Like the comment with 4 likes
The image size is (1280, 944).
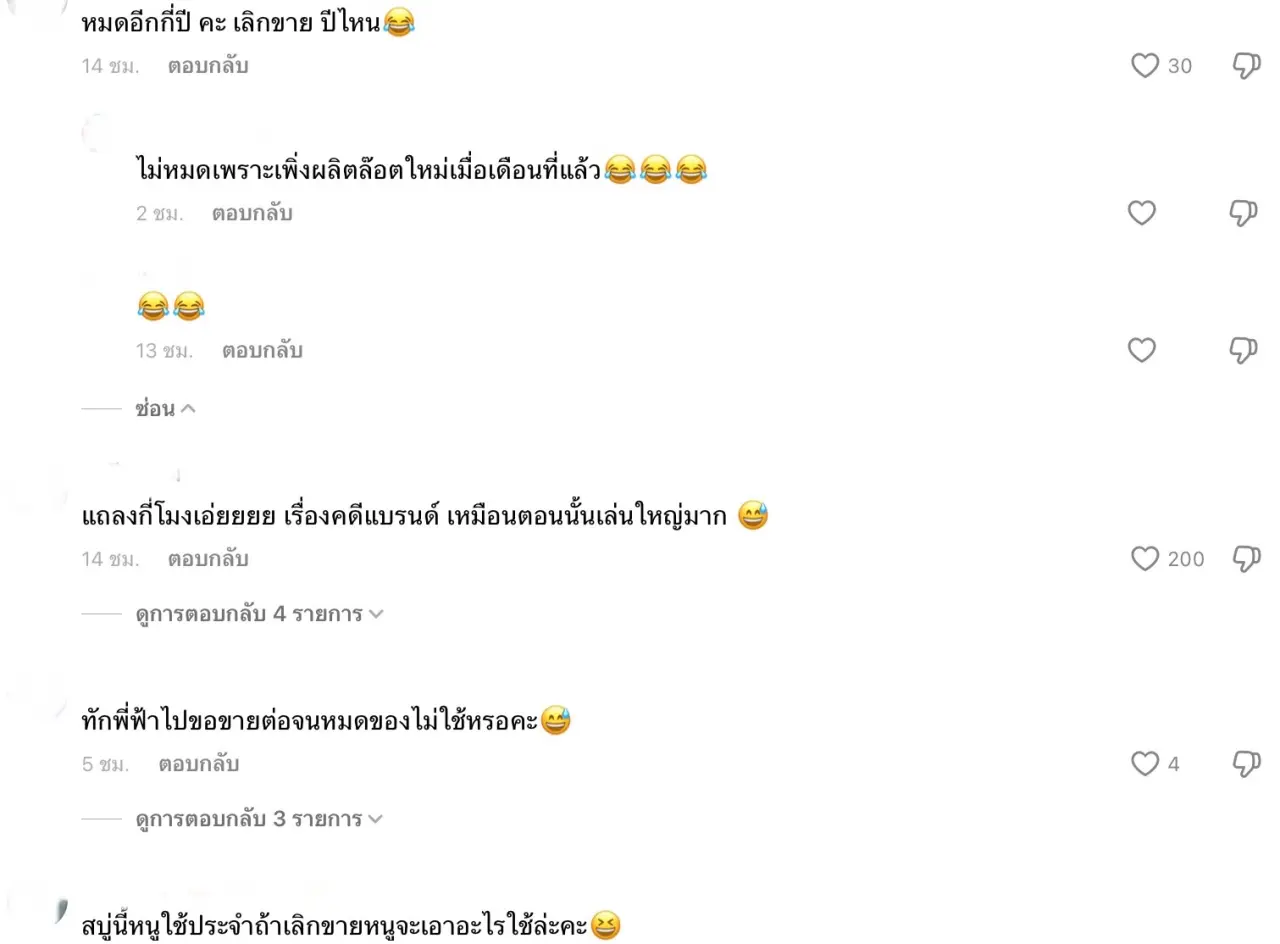click(x=1144, y=764)
